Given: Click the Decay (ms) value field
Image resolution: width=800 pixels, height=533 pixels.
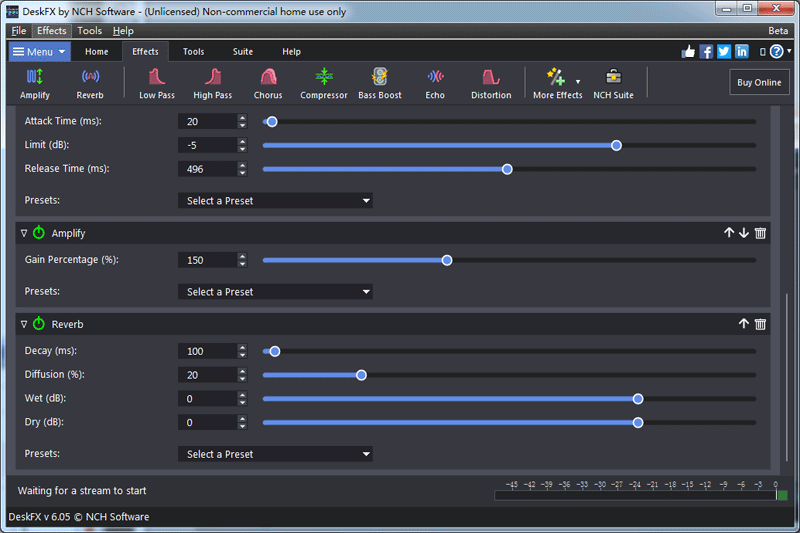Looking at the screenshot, I should click(x=208, y=351).
